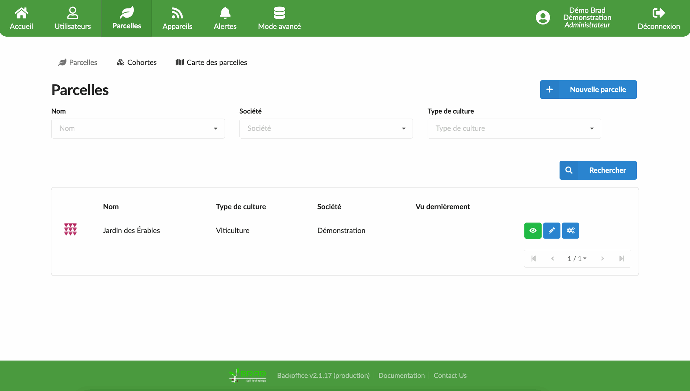Open settings gears for Jardin des Érables
This screenshot has height=391, width=690.
tap(570, 230)
